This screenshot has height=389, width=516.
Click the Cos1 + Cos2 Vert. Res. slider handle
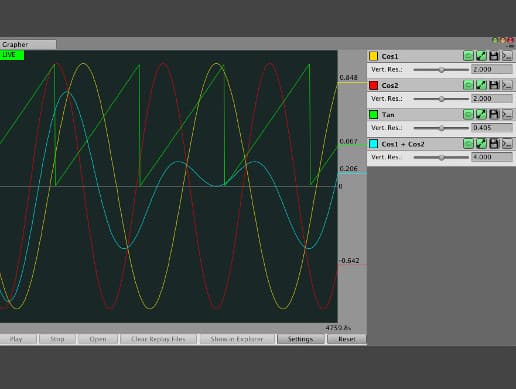pyautogui.click(x=442, y=157)
